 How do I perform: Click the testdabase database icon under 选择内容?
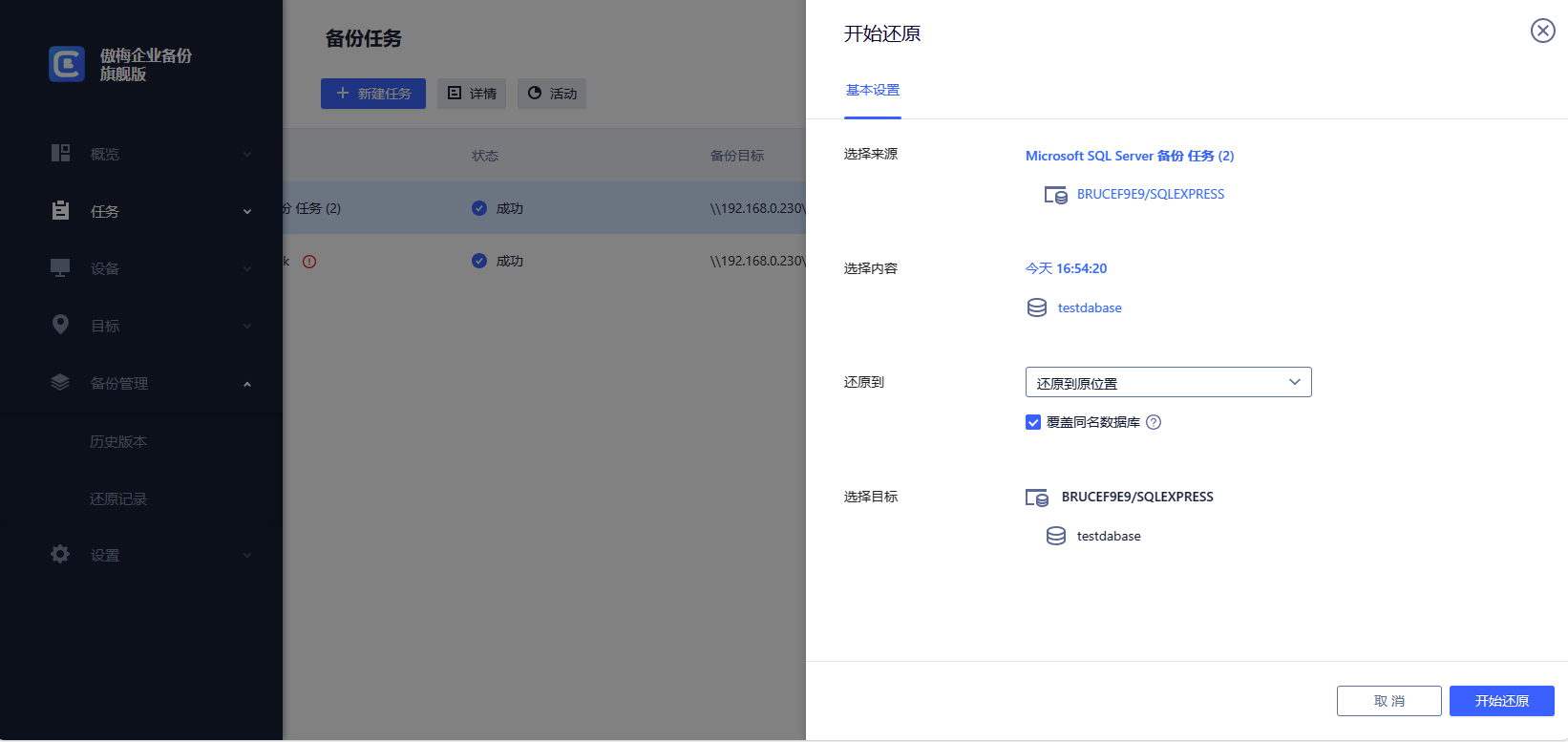(x=1037, y=307)
